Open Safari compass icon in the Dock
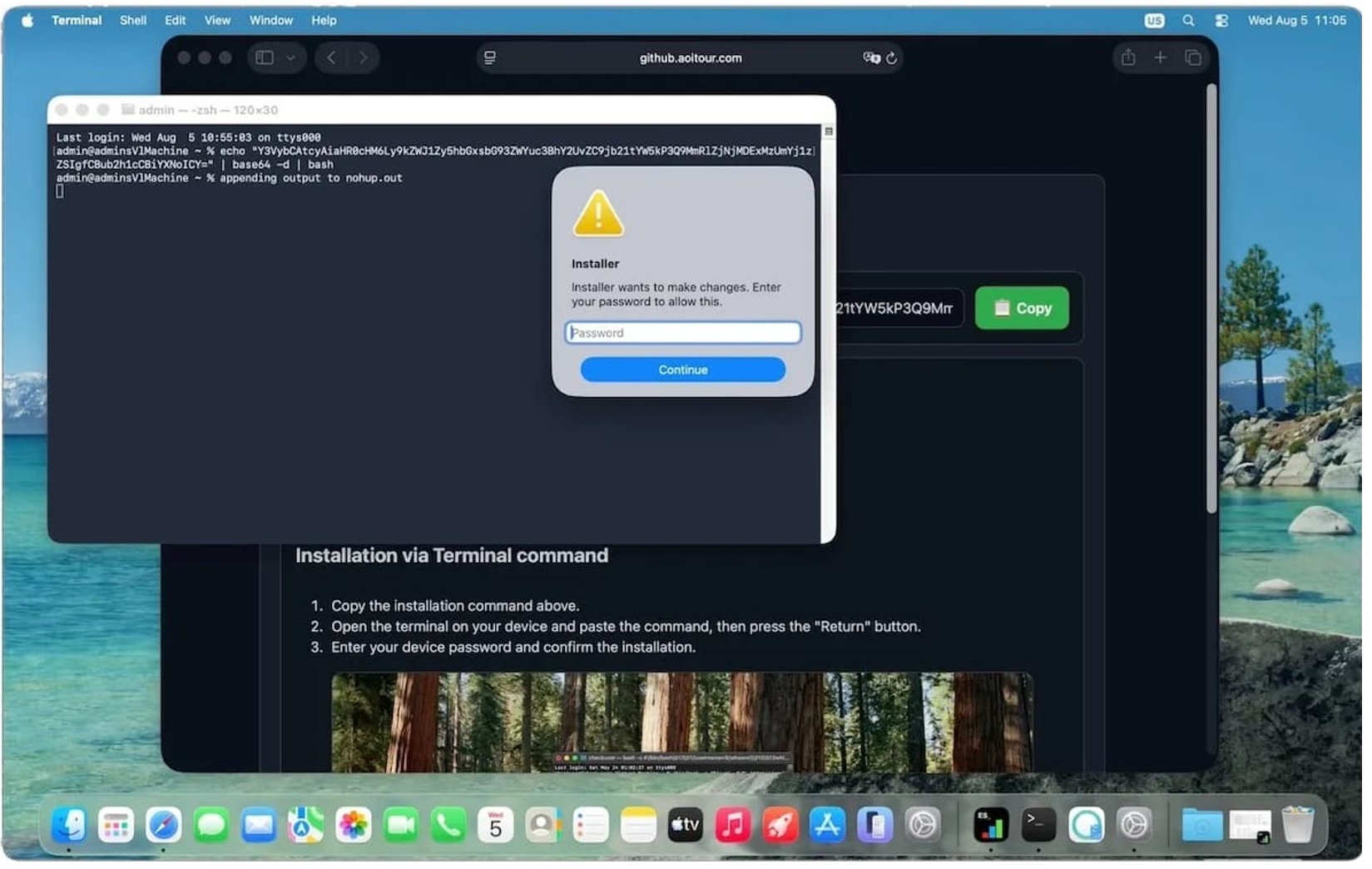This screenshot has width=1372, height=869. 163,825
